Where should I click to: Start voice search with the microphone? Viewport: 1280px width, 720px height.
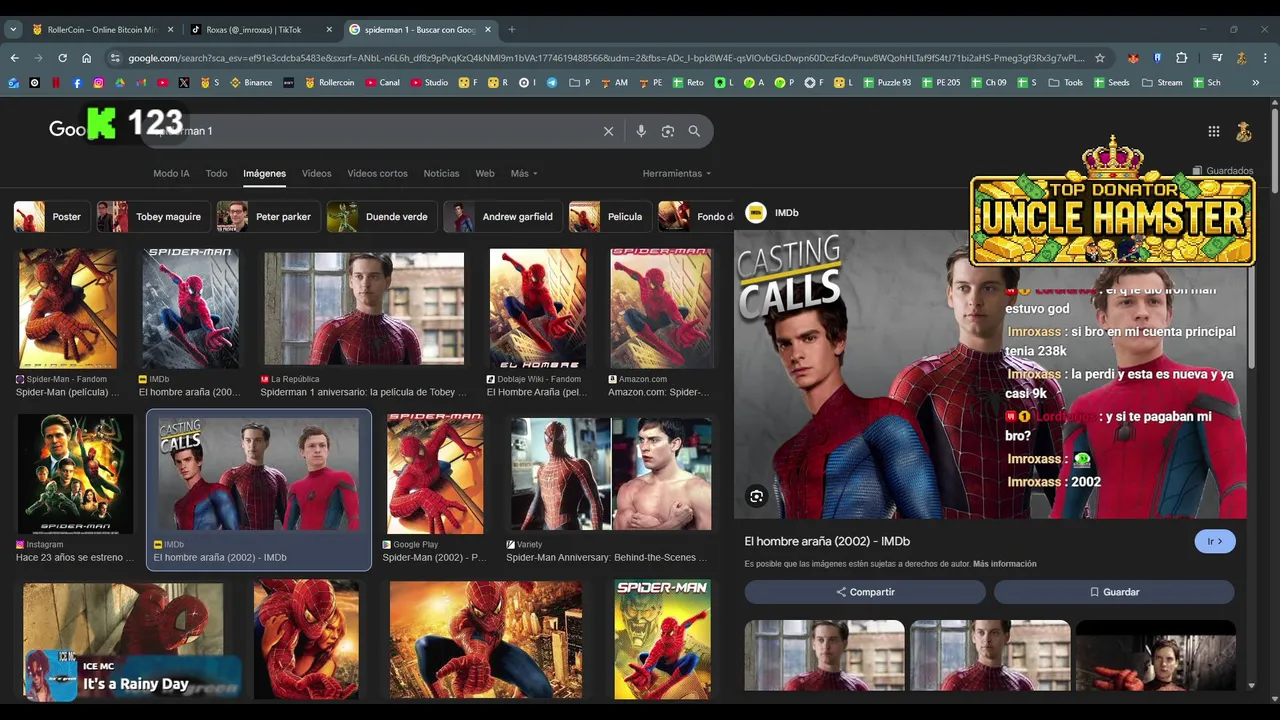click(x=641, y=131)
